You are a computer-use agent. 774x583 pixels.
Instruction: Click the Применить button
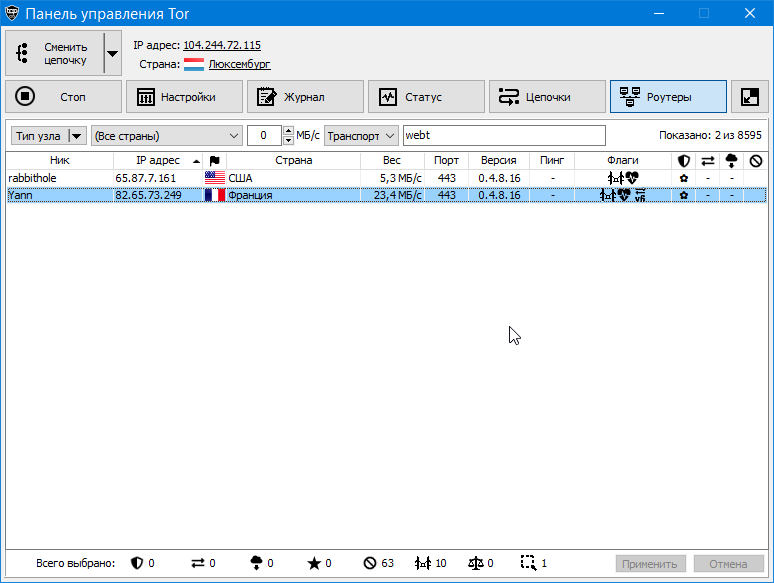(651, 564)
